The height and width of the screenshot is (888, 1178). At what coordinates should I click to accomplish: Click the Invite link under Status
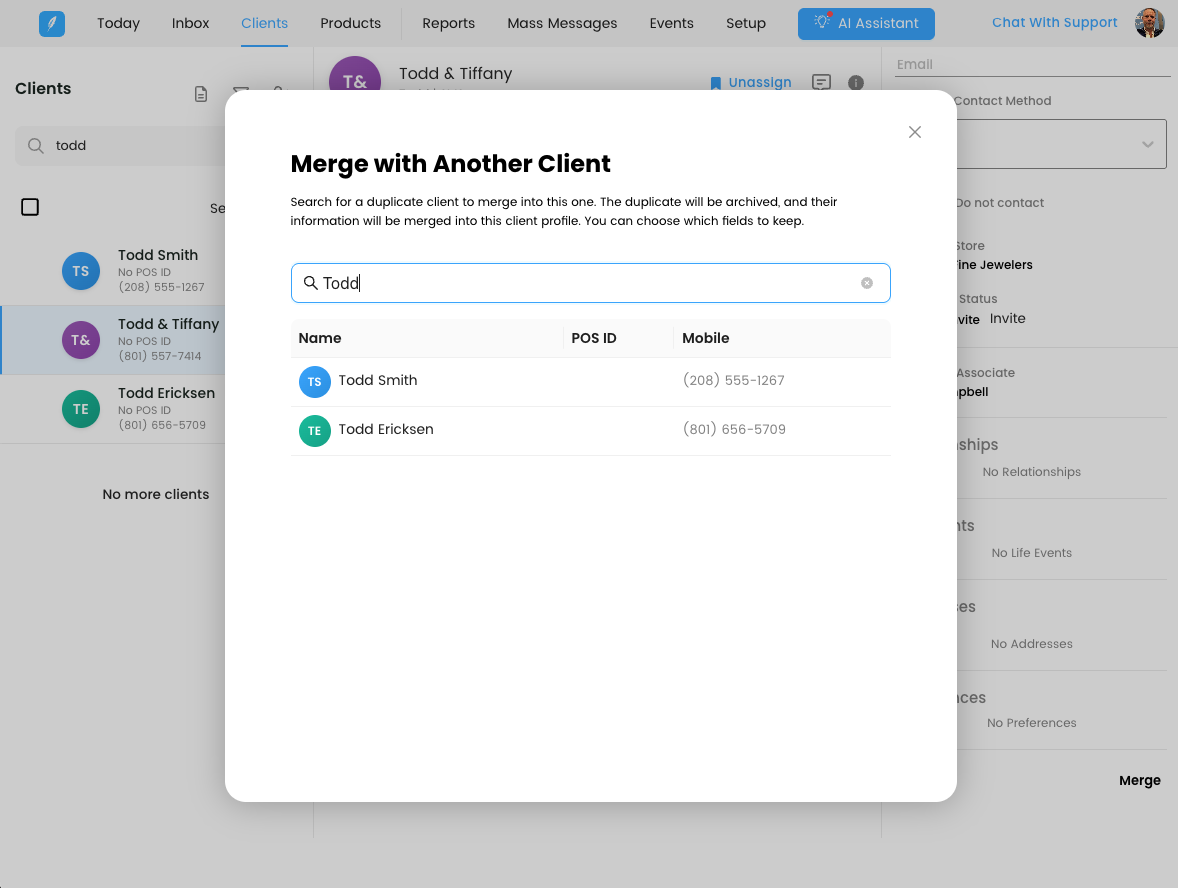click(x=1007, y=319)
